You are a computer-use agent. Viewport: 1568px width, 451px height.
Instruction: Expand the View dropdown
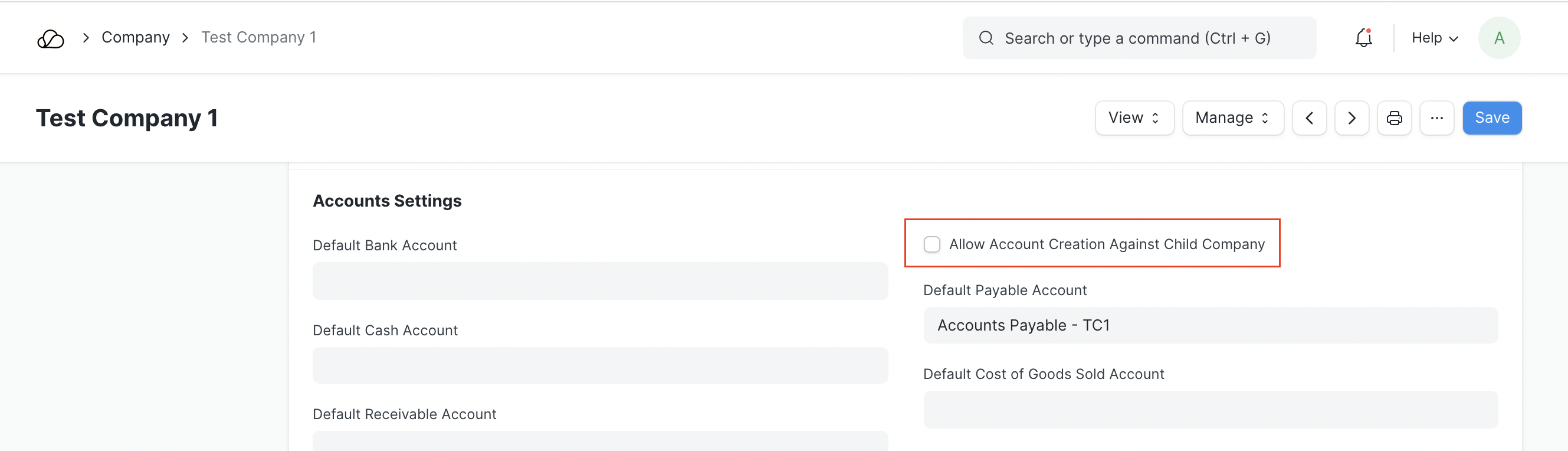pyautogui.click(x=1134, y=118)
